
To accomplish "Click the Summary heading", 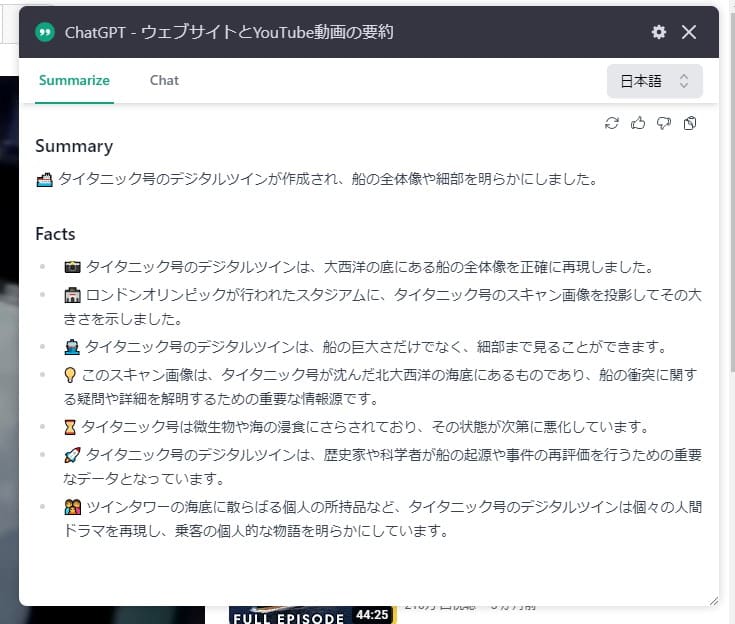I will (74, 146).
